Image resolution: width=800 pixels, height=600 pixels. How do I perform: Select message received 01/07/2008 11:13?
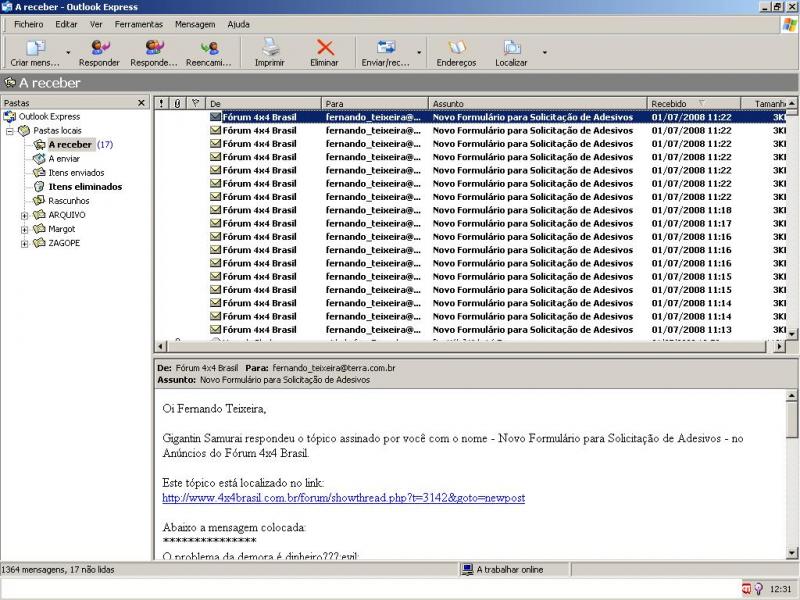click(470, 330)
